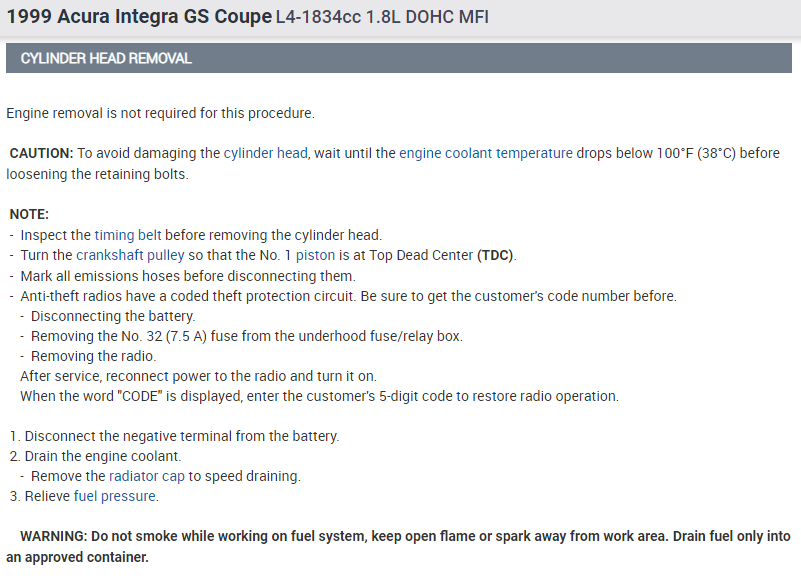Click the bold NOTE heading

29,214
